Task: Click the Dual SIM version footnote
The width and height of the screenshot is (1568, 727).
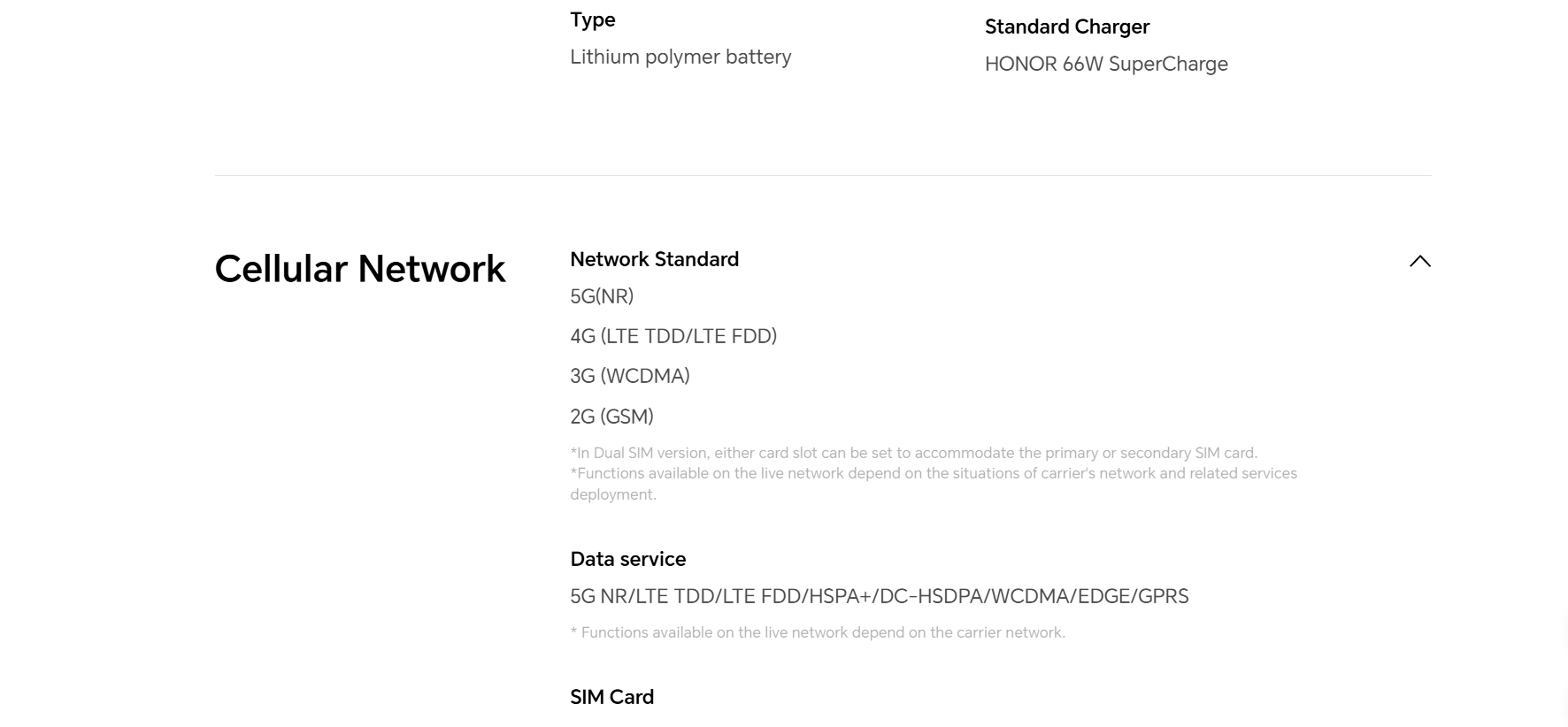Action: (x=914, y=453)
